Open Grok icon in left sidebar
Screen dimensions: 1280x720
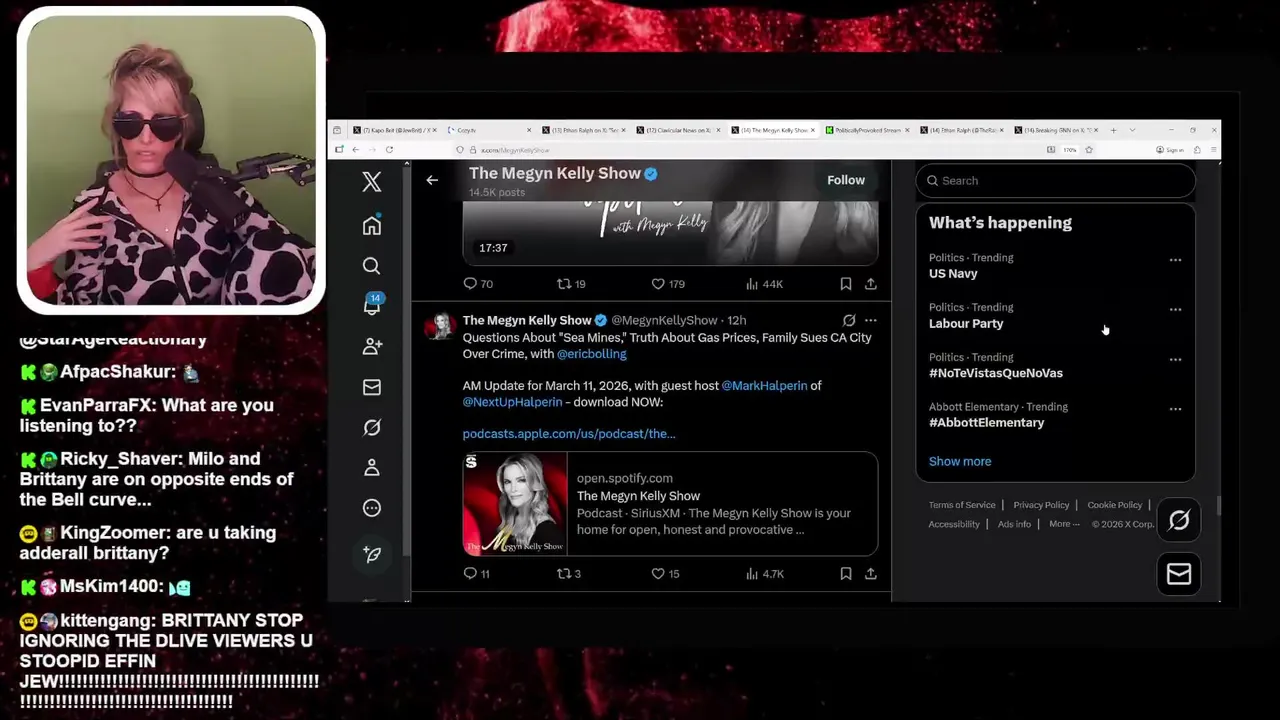pos(372,427)
